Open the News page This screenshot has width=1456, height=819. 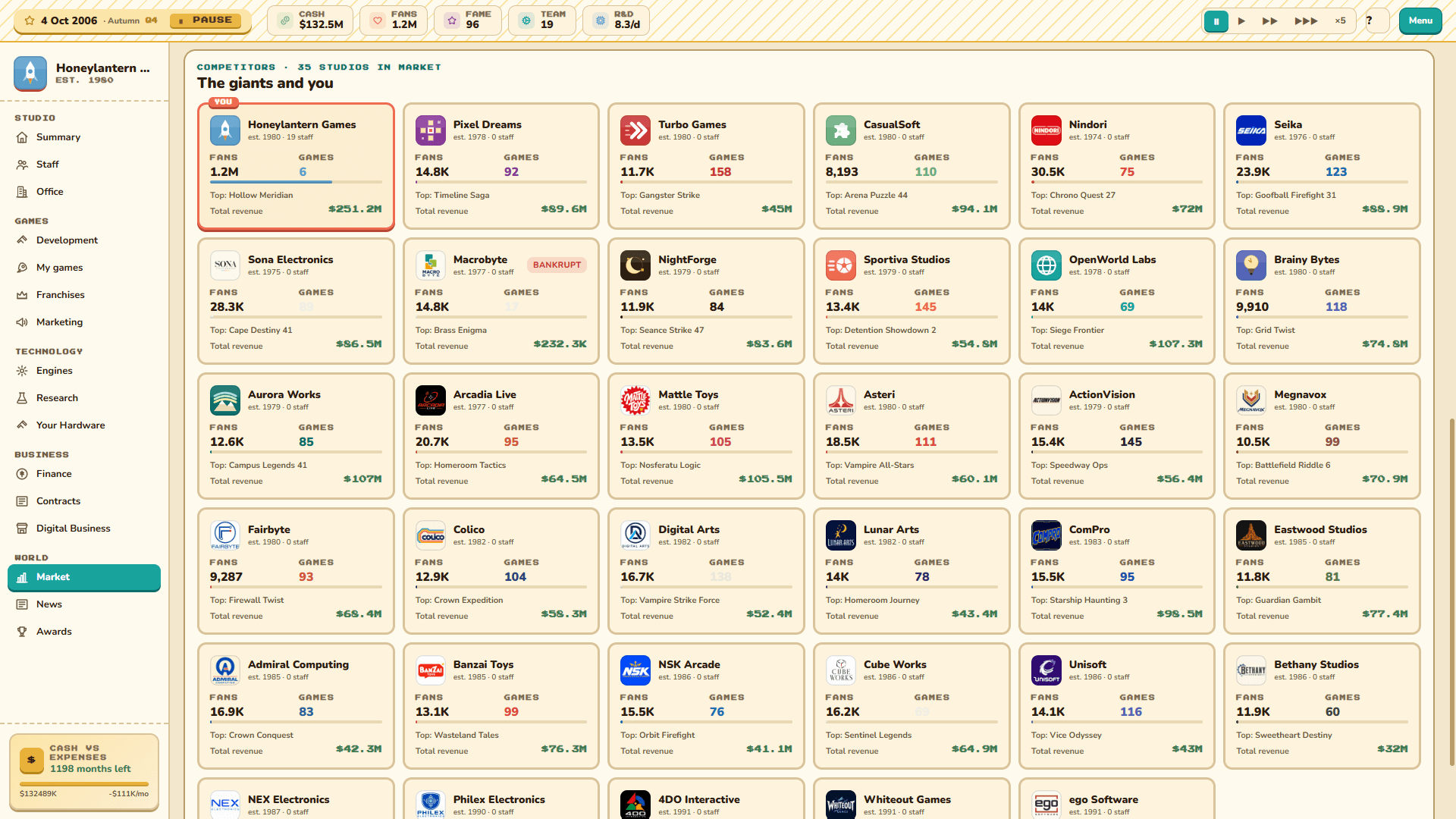click(x=84, y=604)
